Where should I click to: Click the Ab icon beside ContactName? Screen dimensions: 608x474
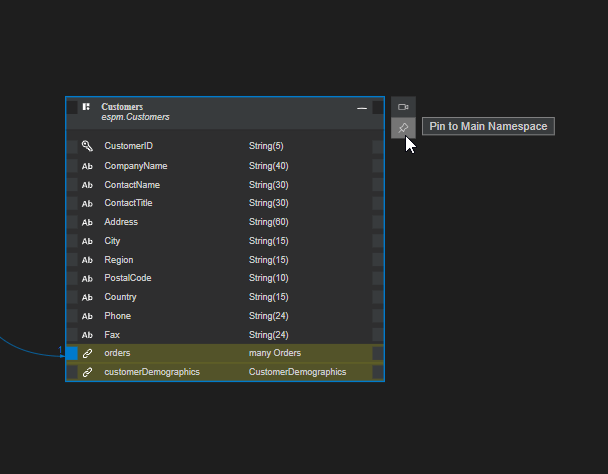(x=87, y=185)
